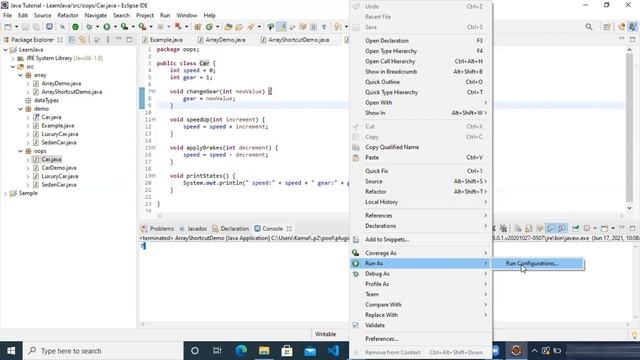Click the Cortana circle icon on taskbar
This screenshot has height=360, width=640.
195,351
